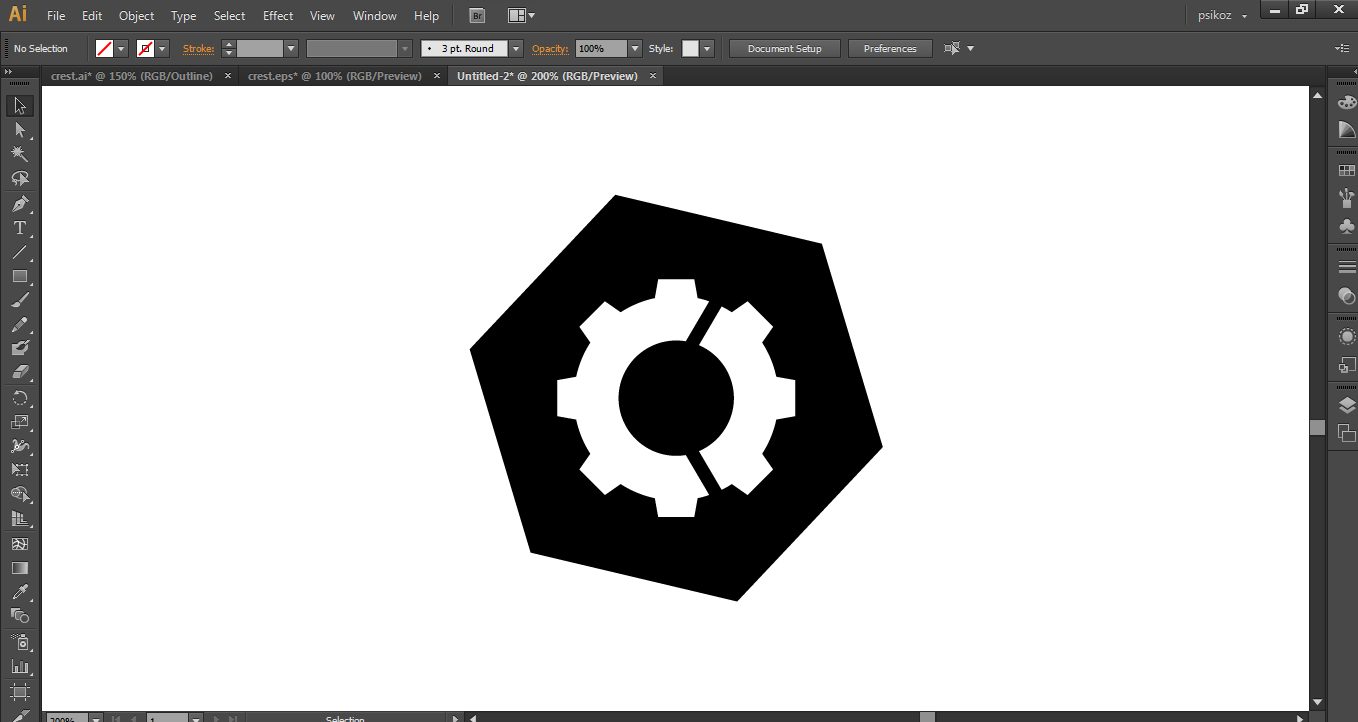The height and width of the screenshot is (722, 1358).
Task: Open the Layers panel icon
Action: [x=1346, y=405]
